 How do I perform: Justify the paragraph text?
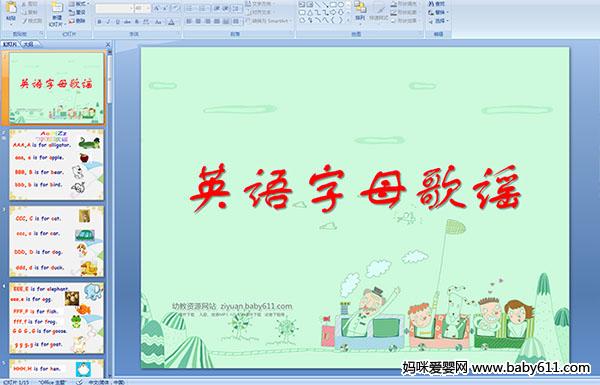coord(217,21)
